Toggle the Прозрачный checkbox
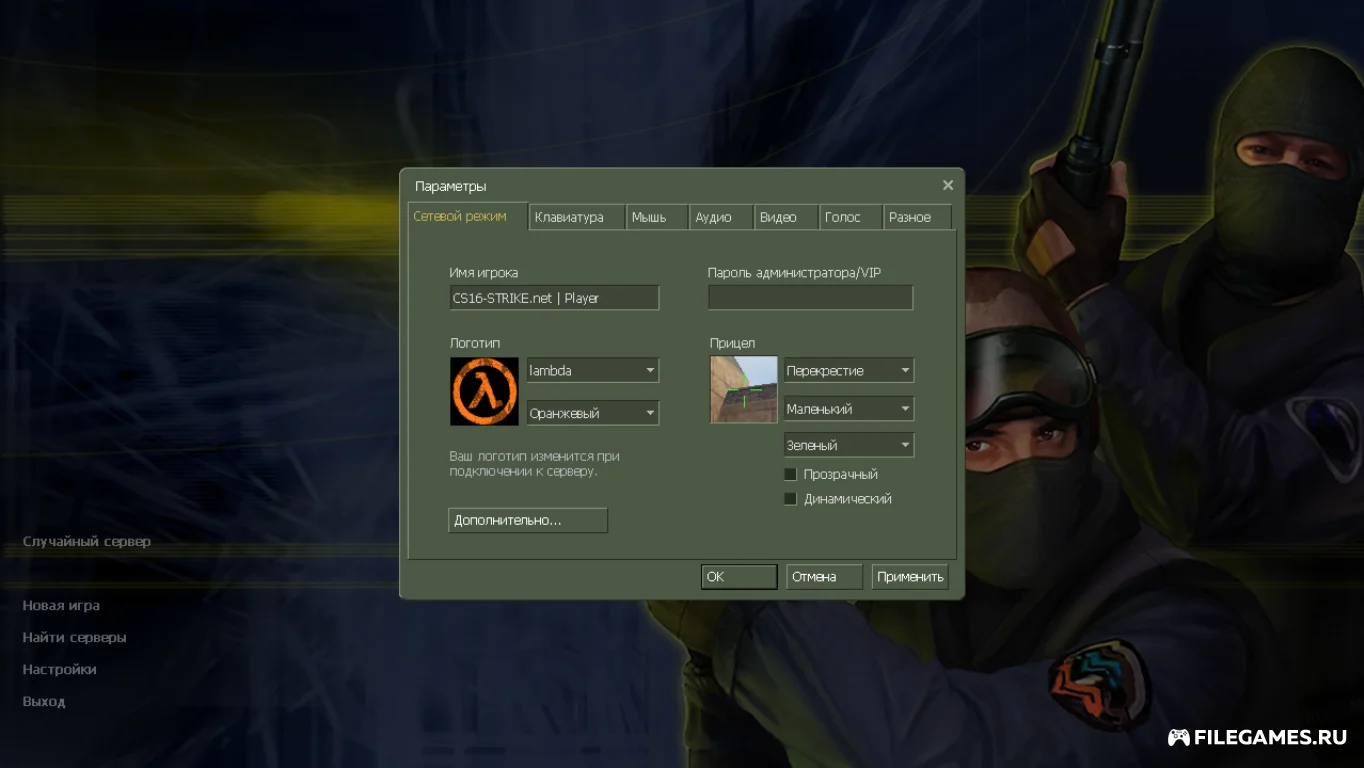 [x=790, y=474]
